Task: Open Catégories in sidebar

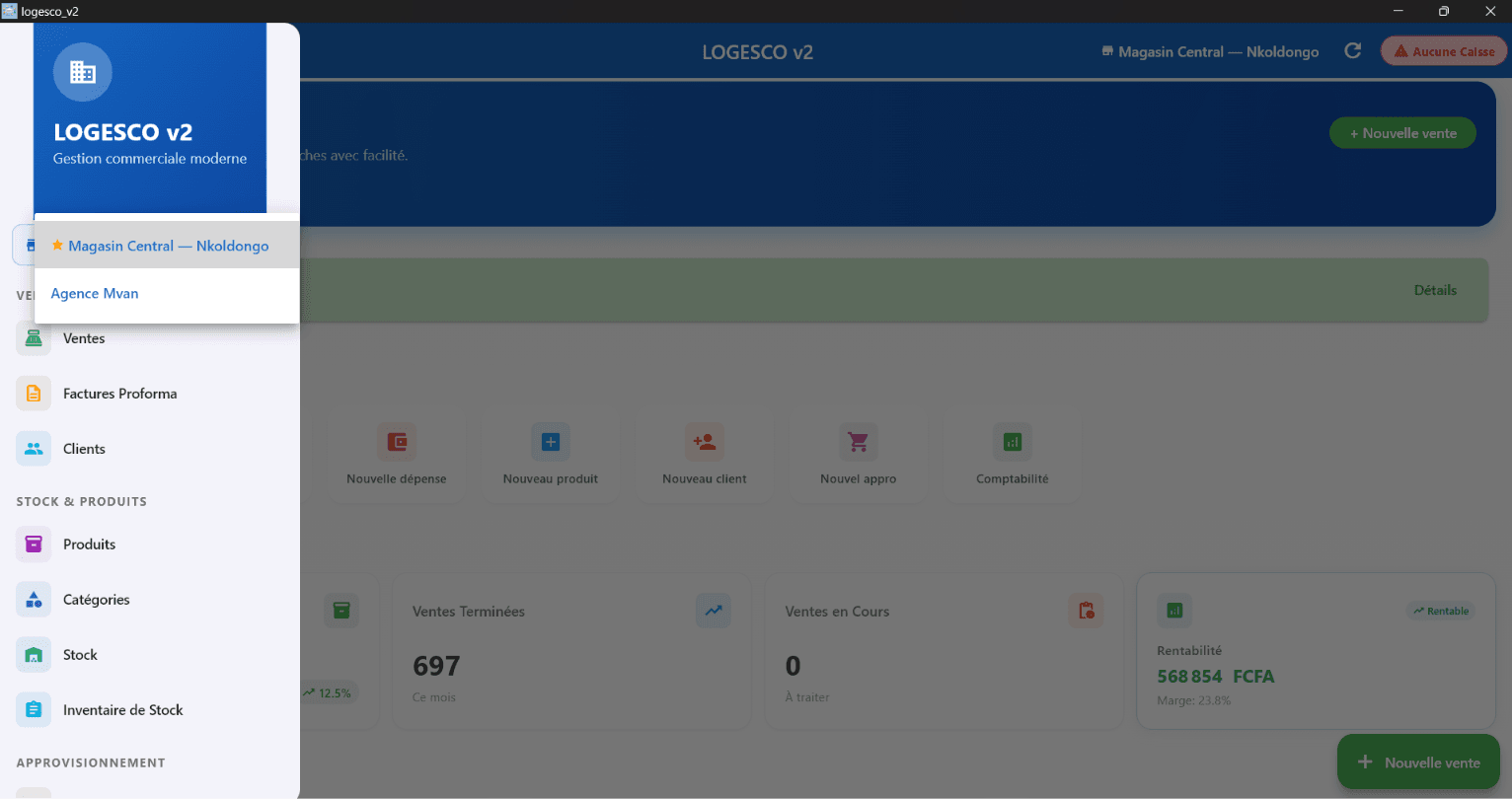Action: tap(150, 600)
